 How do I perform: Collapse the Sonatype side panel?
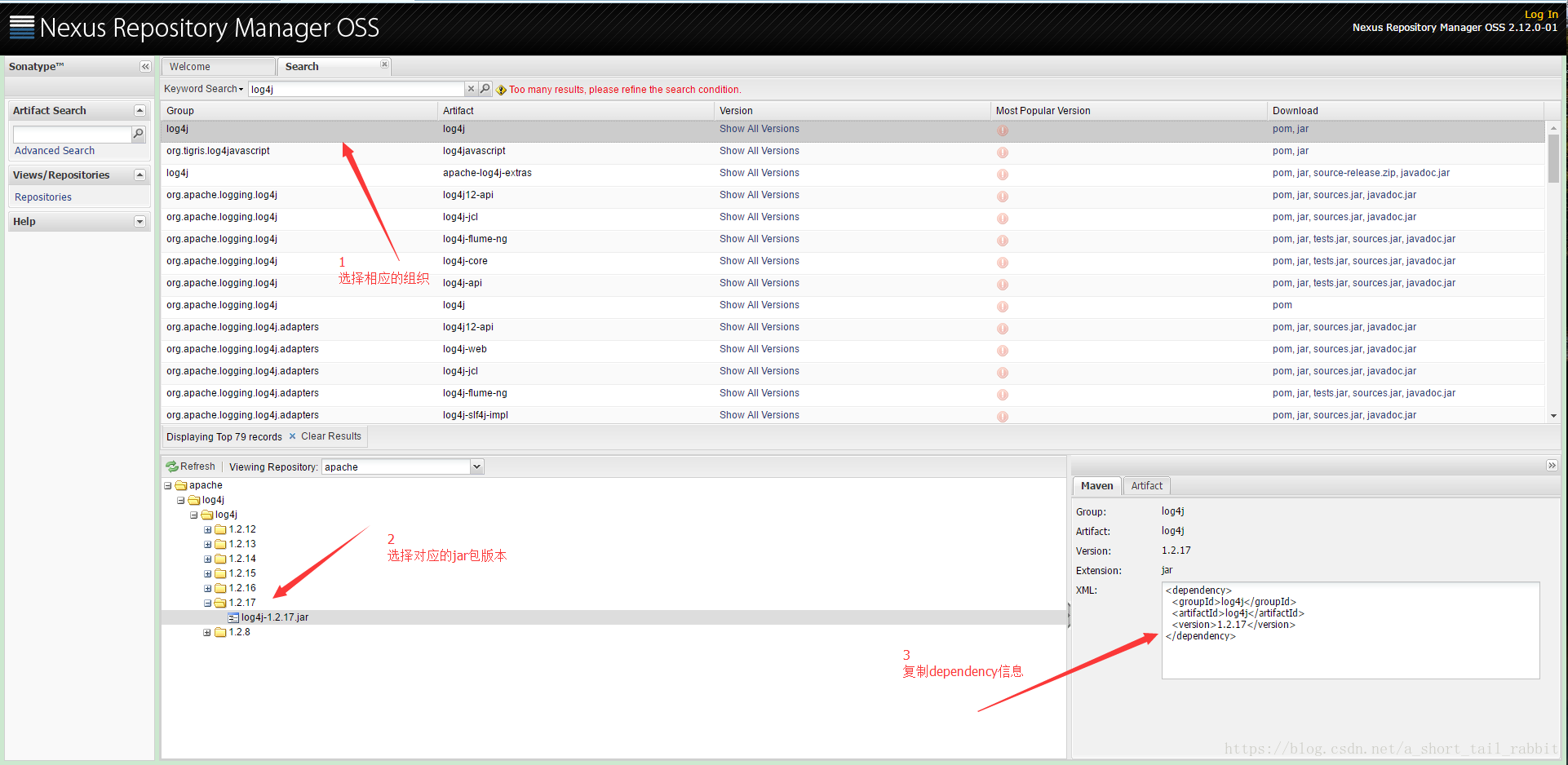[145, 67]
